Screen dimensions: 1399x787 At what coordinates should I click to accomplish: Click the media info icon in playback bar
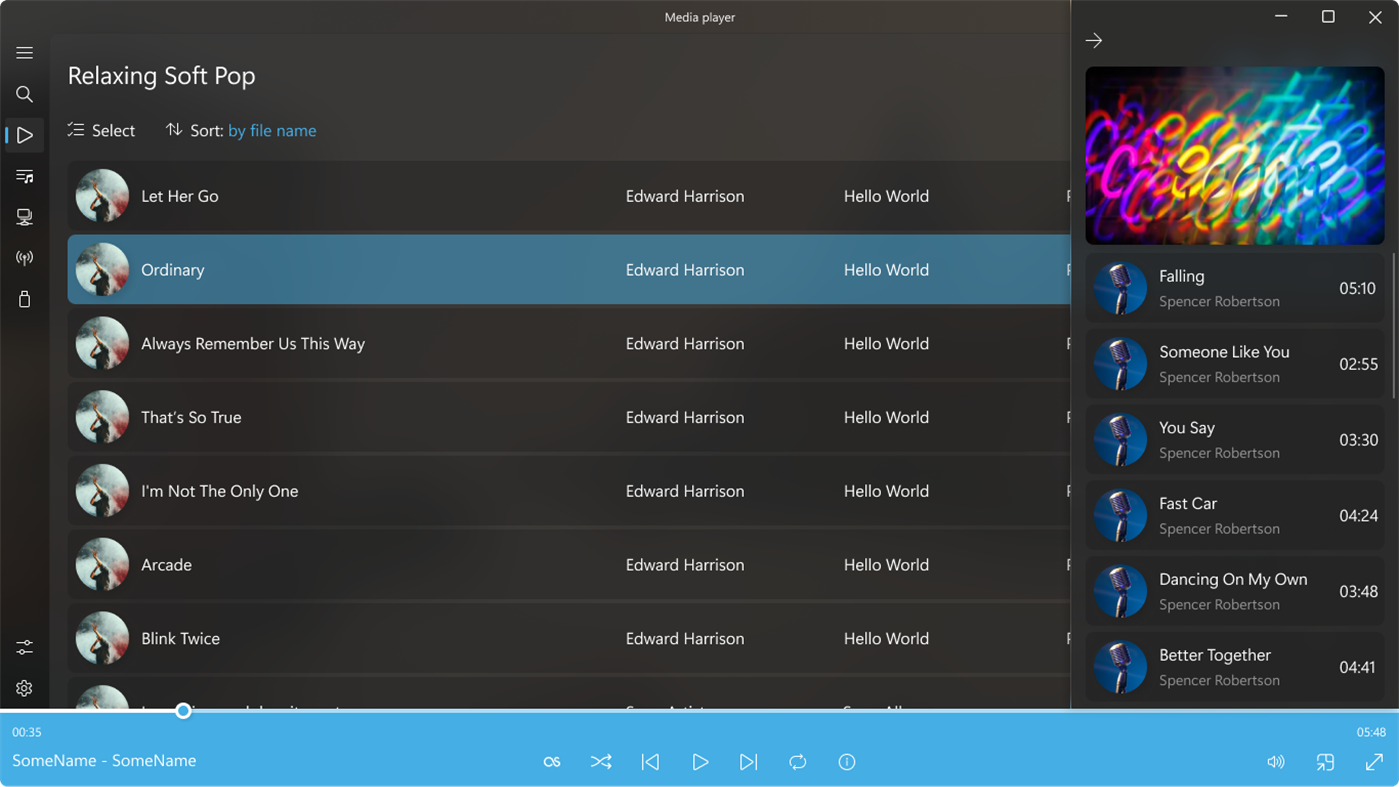[847, 762]
